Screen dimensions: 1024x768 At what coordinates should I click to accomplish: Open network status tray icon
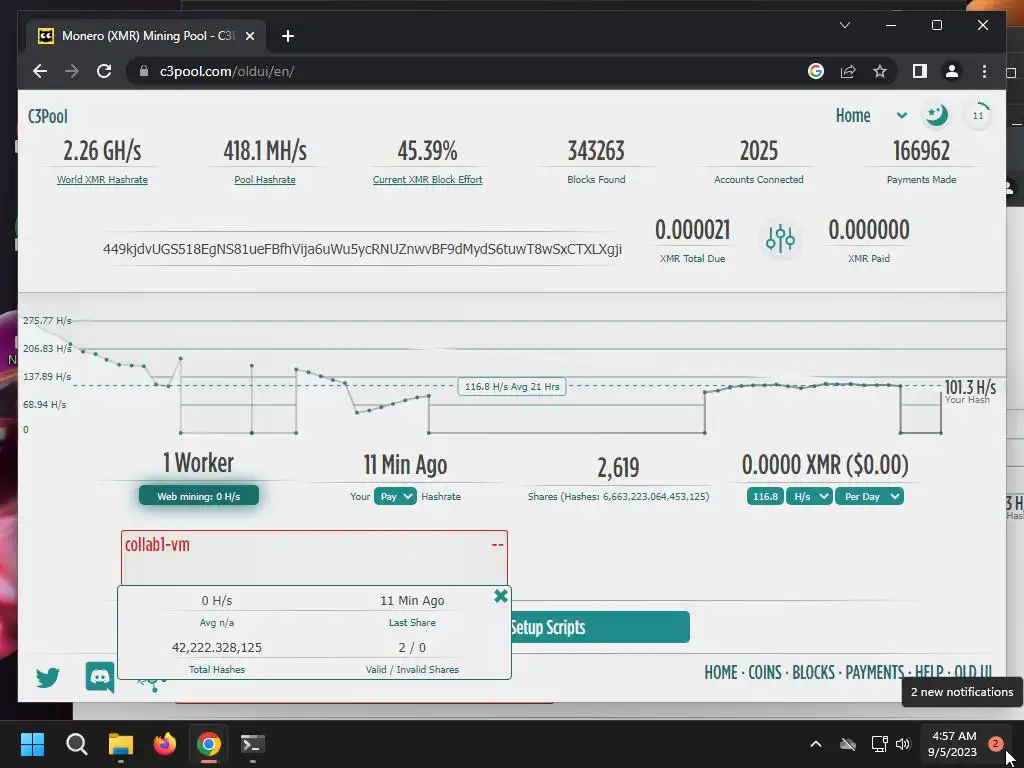pos(879,744)
